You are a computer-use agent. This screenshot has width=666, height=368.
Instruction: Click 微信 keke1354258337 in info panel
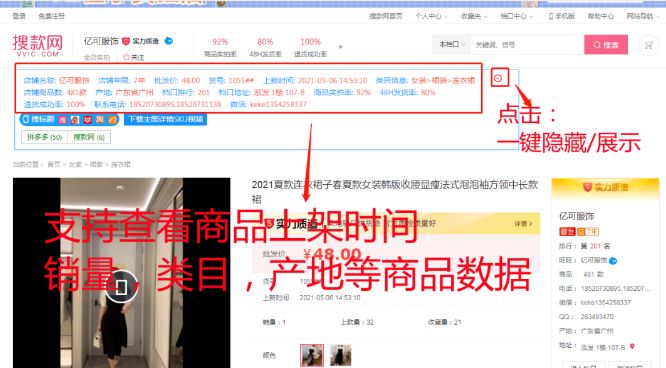point(268,104)
